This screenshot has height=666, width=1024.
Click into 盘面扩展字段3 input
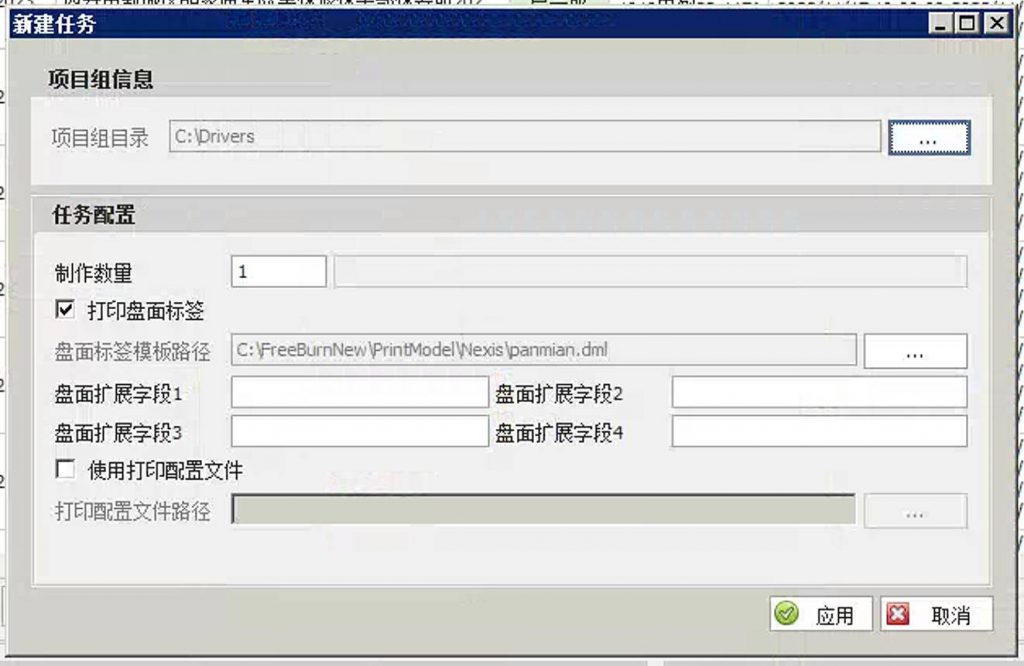(360, 432)
